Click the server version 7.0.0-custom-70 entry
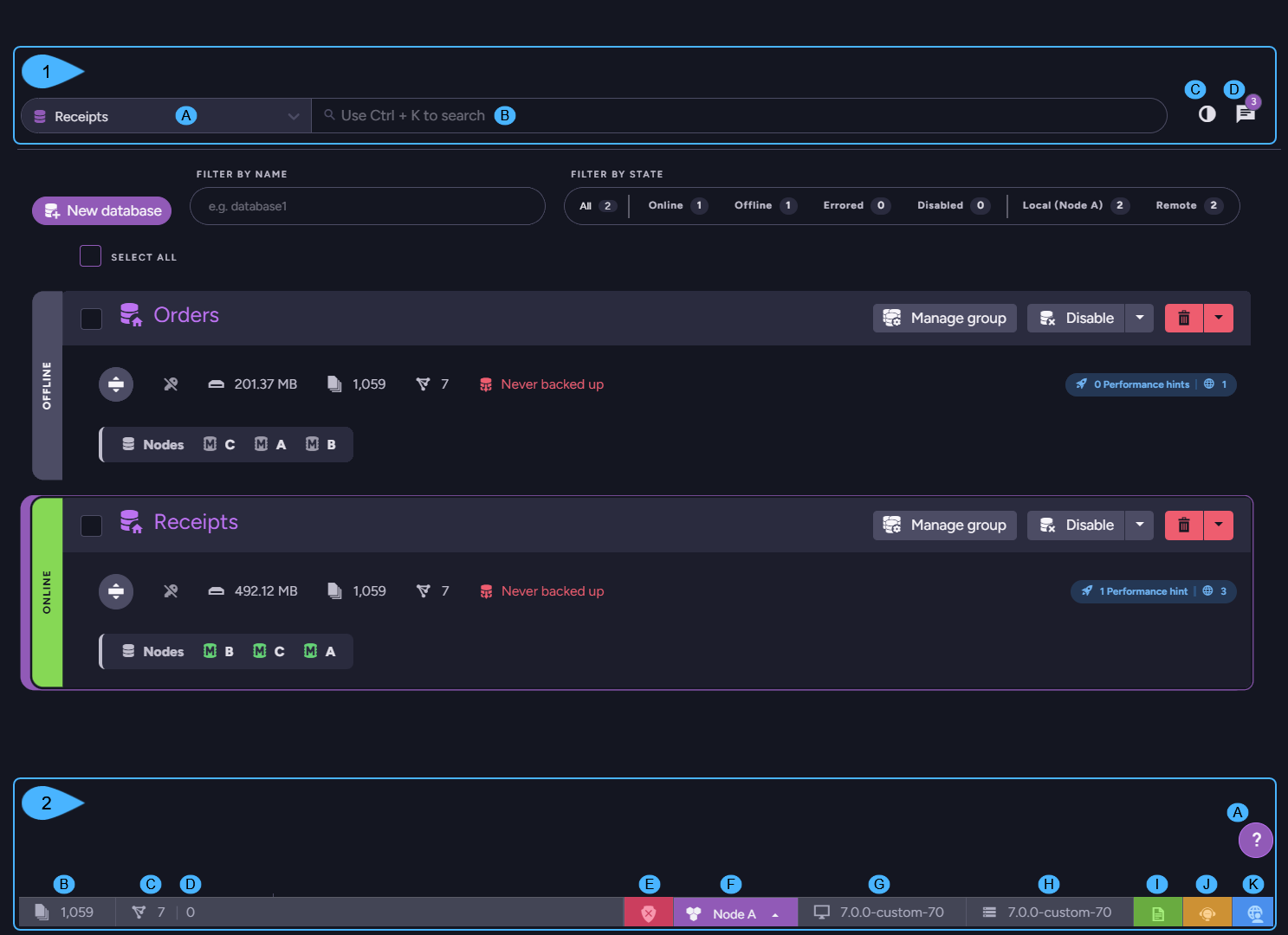The width and height of the screenshot is (1288, 935). click(x=1047, y=912)
